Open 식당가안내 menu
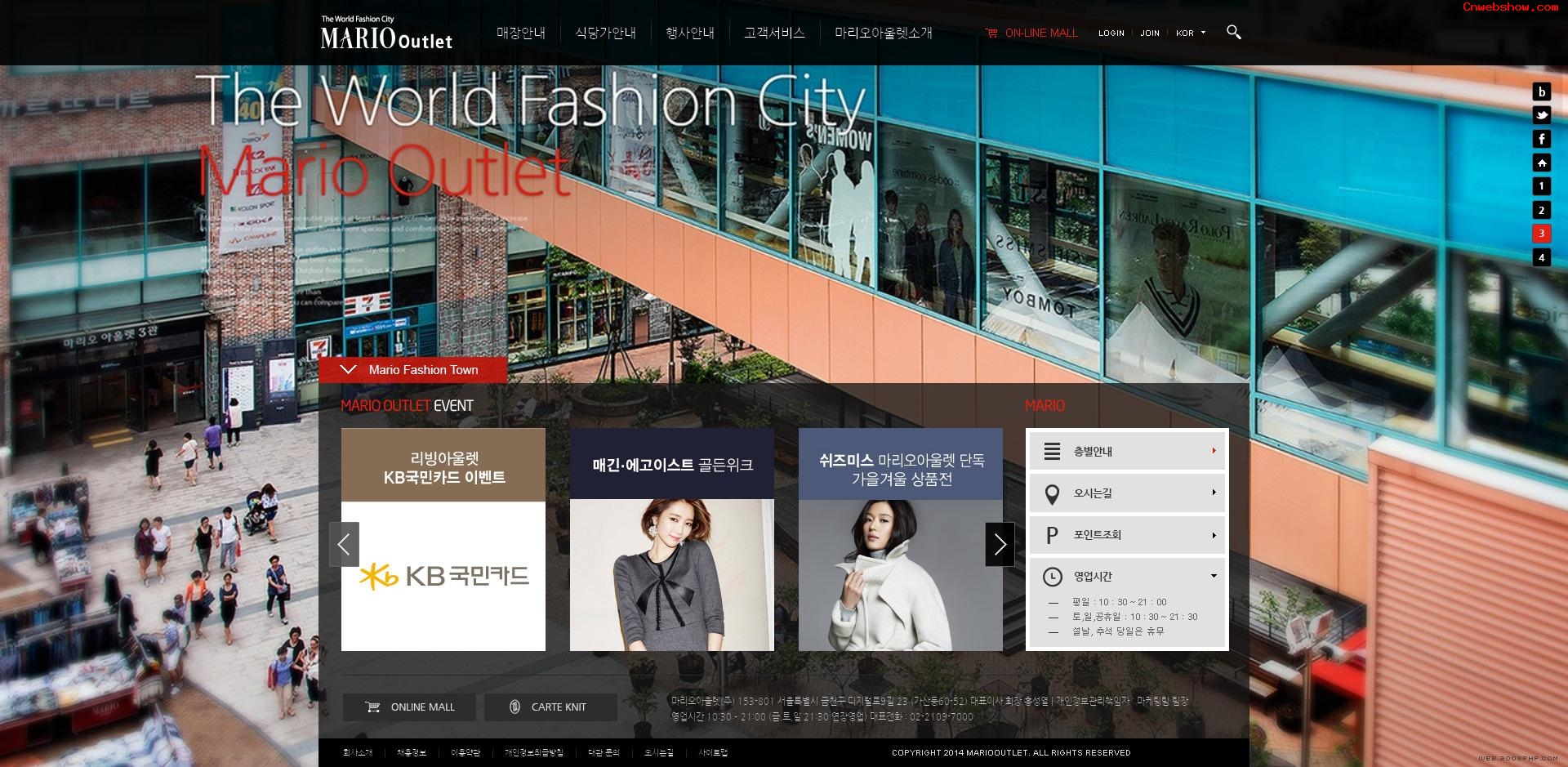The height and width of the screenshot is (767, 1568). 605,33
